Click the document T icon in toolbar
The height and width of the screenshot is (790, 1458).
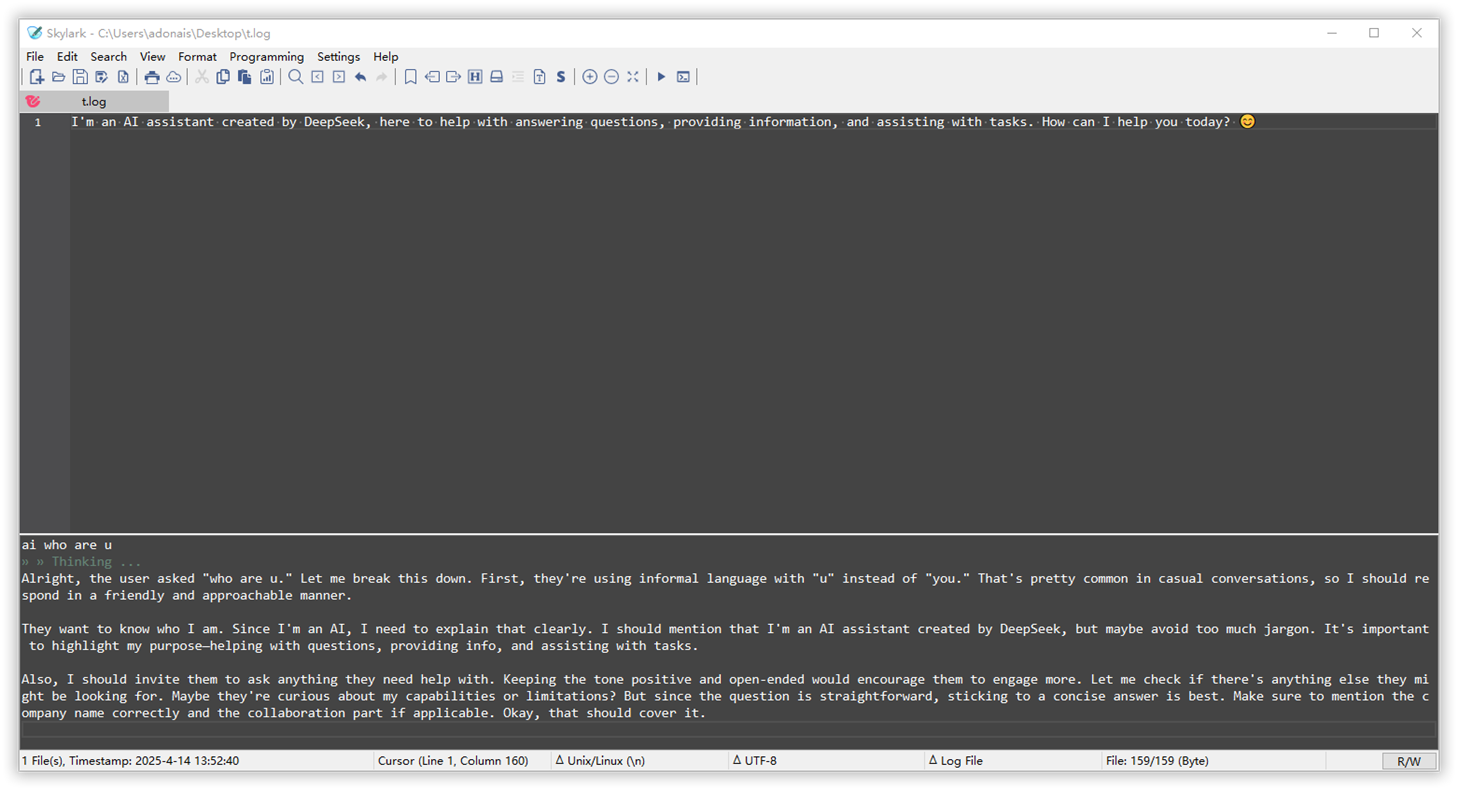point(539,77)
